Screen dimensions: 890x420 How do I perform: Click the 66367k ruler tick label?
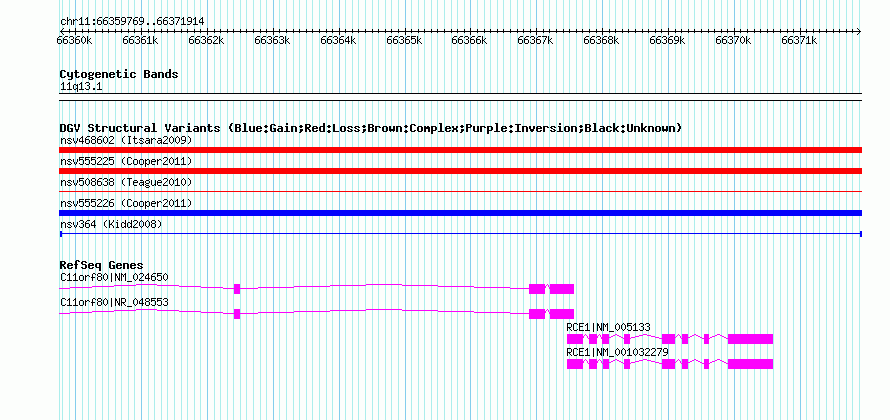(535, 40)
